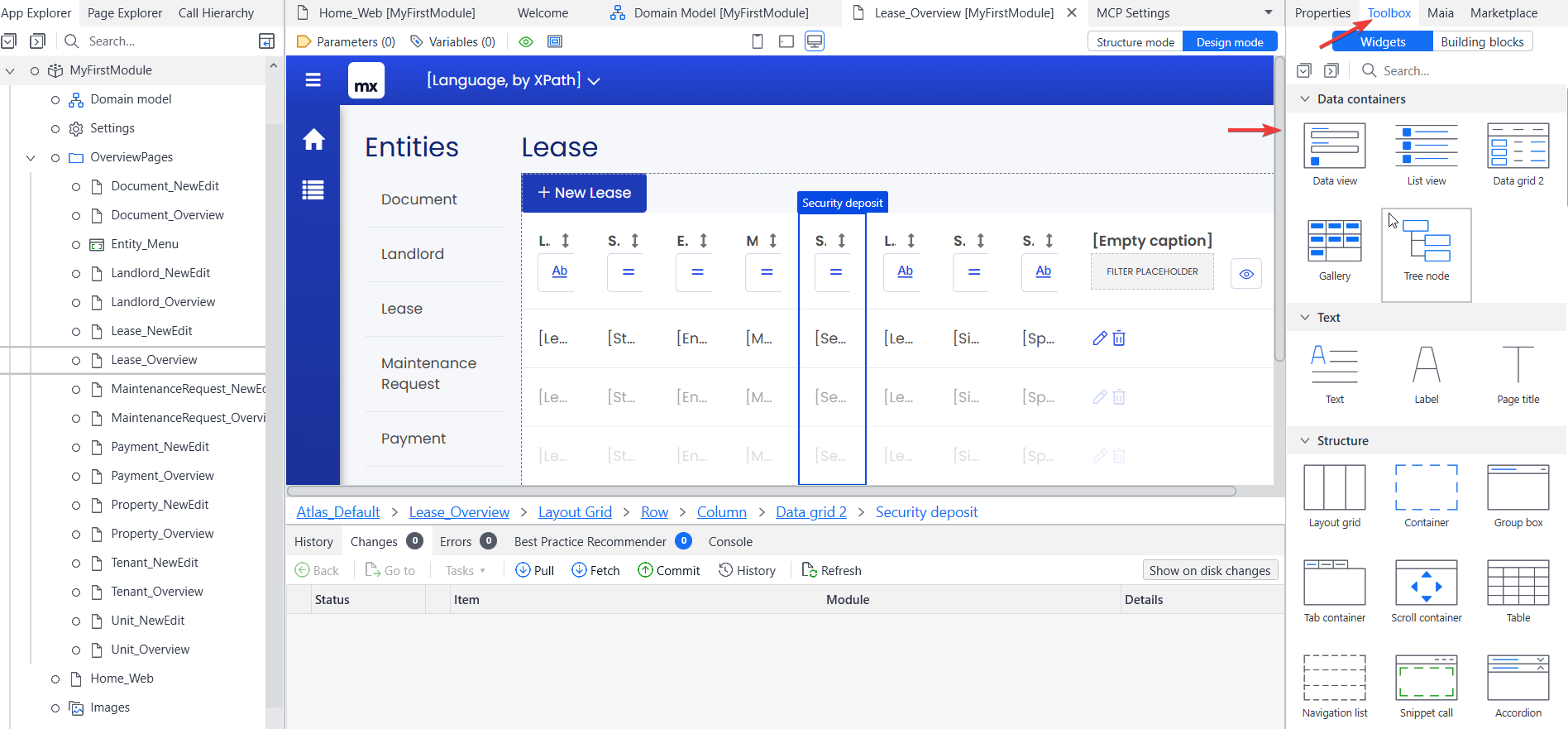
Task: Select phone device preview icon
Action: [x=757, y=41]
